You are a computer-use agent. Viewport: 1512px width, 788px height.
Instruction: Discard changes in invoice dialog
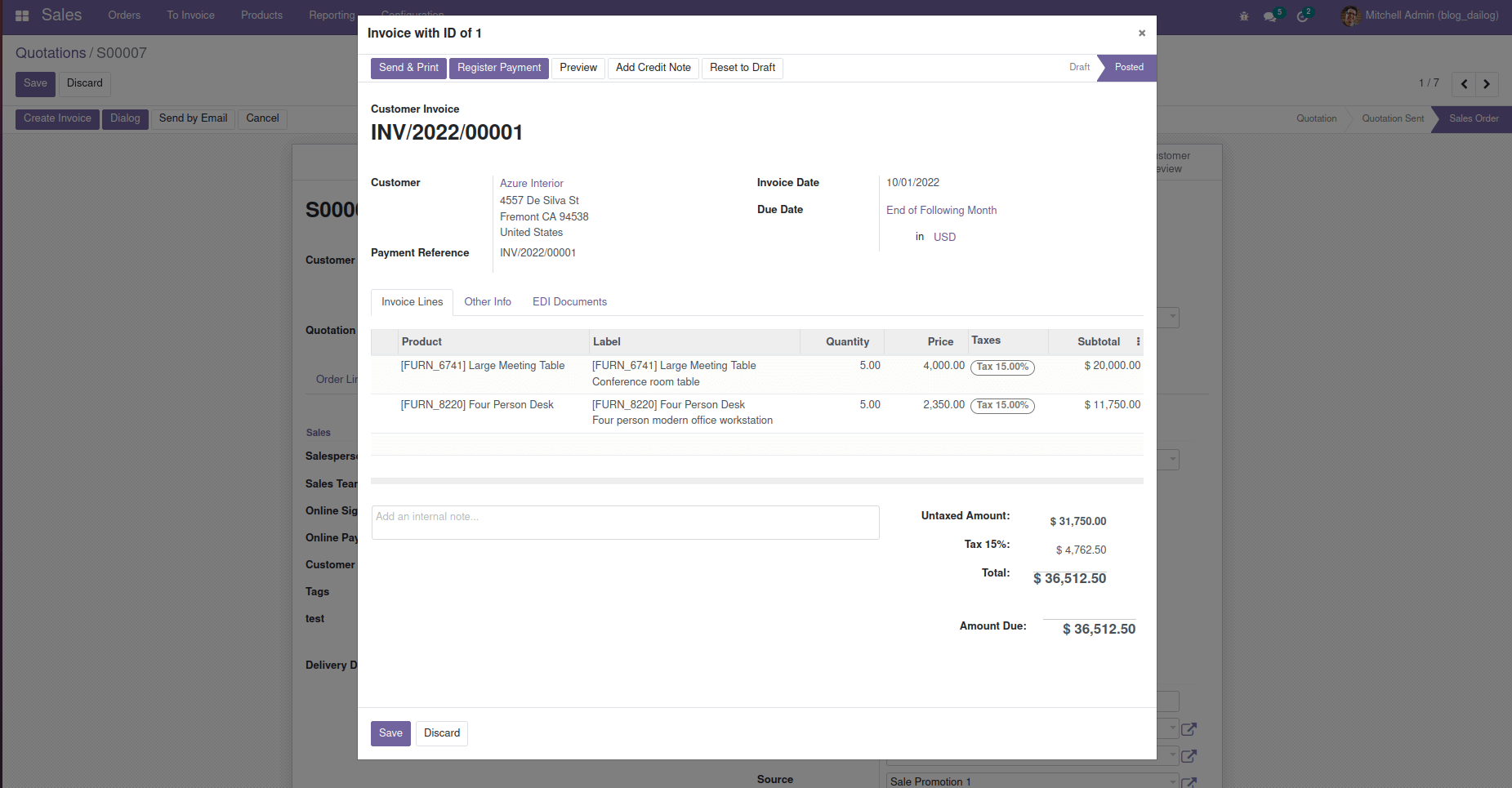click(x=442, y=733)
